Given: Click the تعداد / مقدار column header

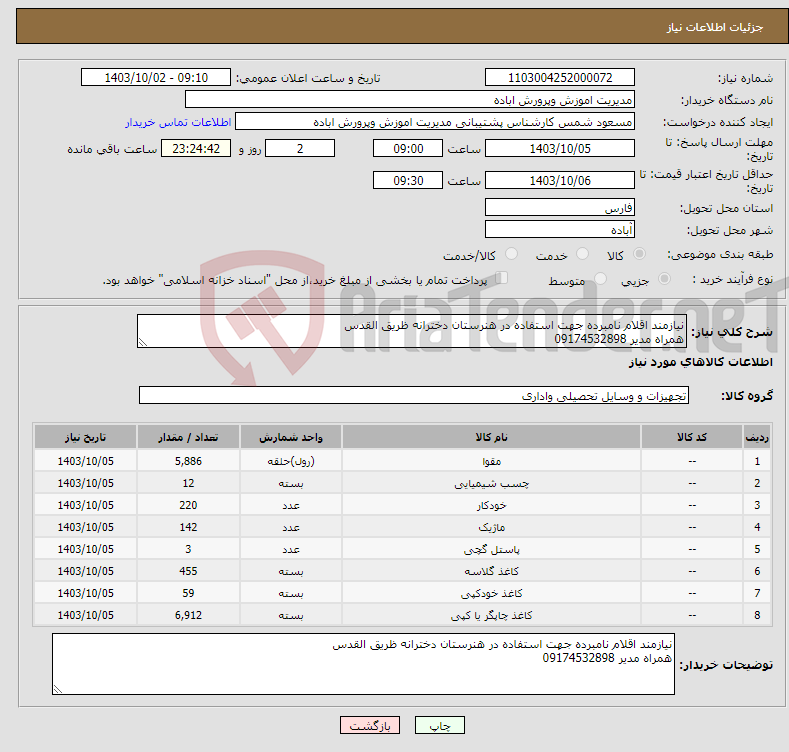Looking at the screenshot, I should coord(188,437).
